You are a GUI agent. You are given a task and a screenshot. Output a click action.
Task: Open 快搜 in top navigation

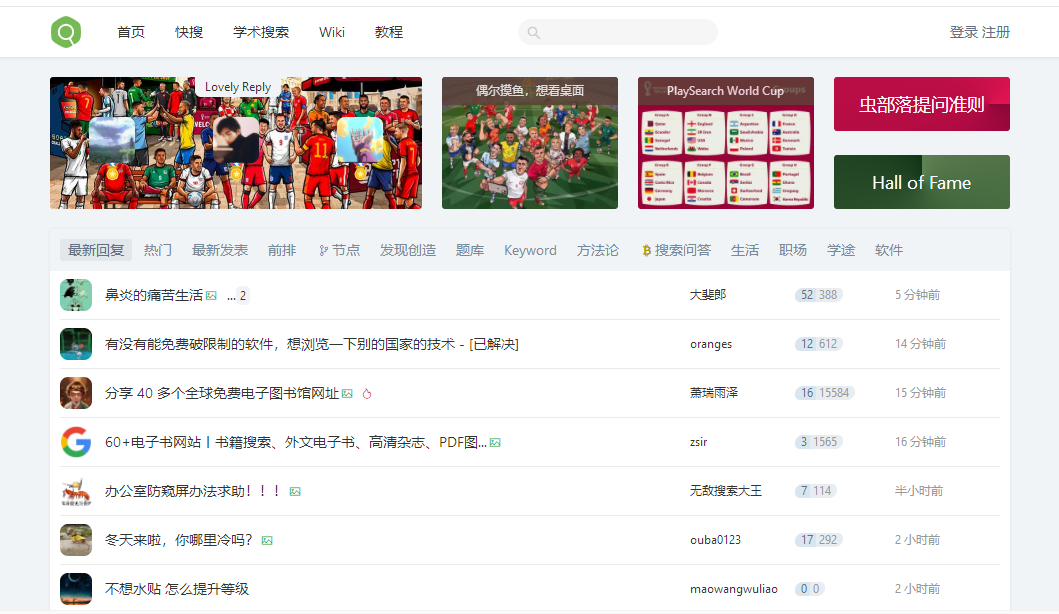click(189, 32)
